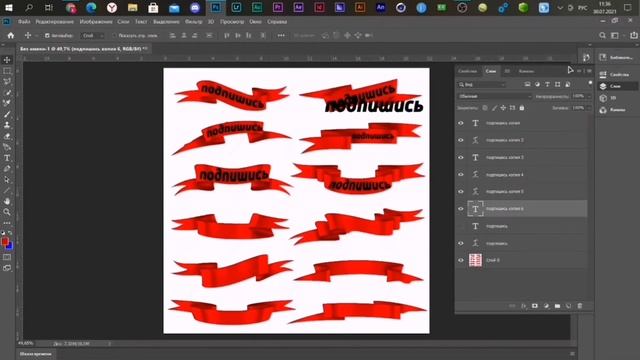Lock layer position icon

tap(503, 108)
